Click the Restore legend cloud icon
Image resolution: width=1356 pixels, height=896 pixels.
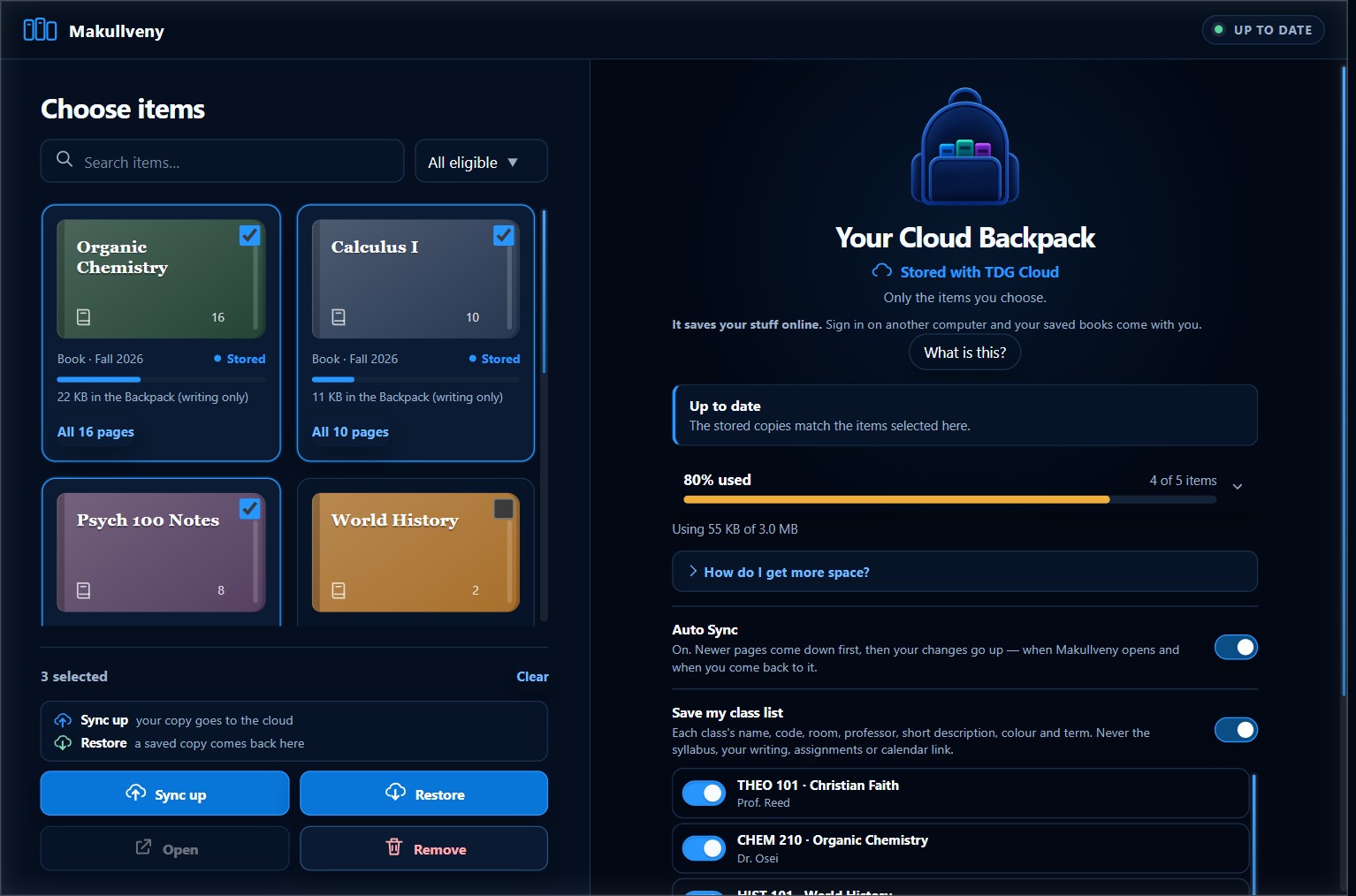(64, 743)
